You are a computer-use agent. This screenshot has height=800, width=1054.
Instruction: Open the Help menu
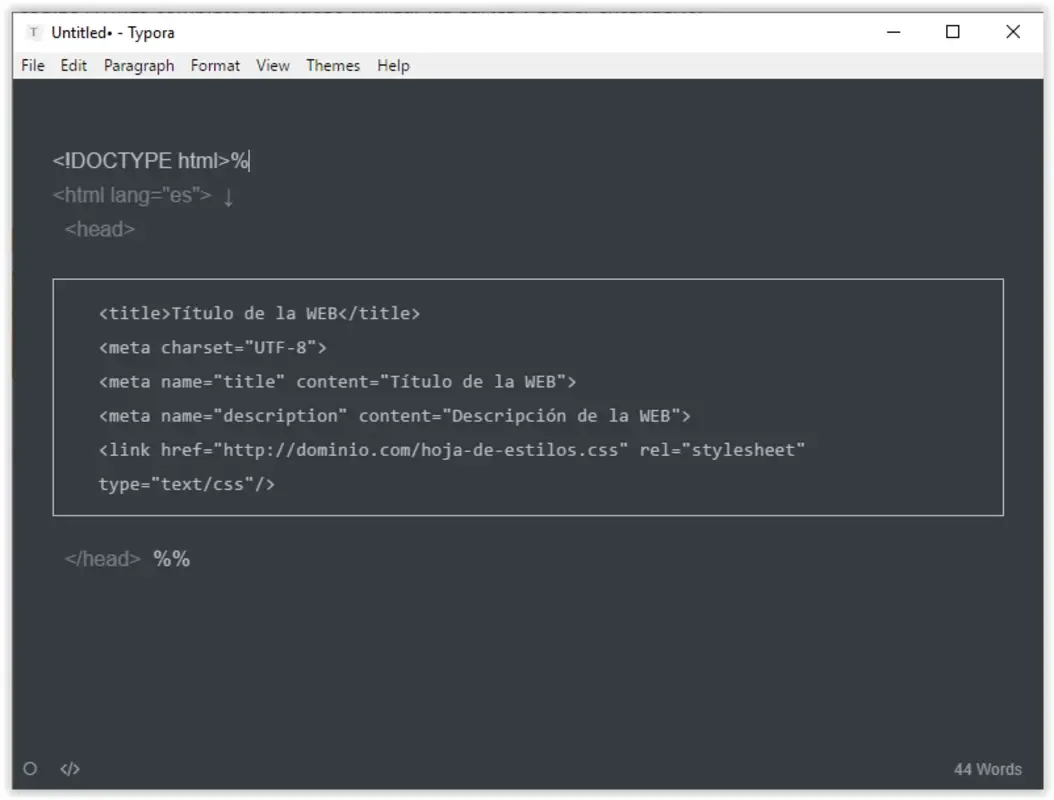pos(393,65)
